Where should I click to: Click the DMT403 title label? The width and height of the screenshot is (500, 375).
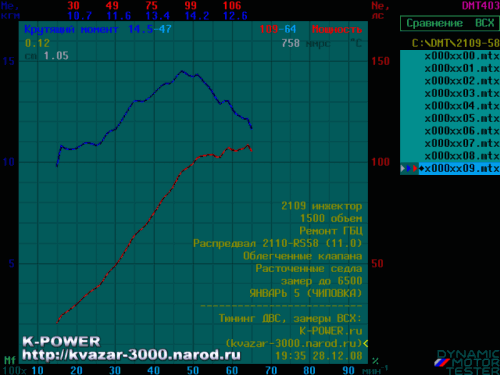(480, 6)
